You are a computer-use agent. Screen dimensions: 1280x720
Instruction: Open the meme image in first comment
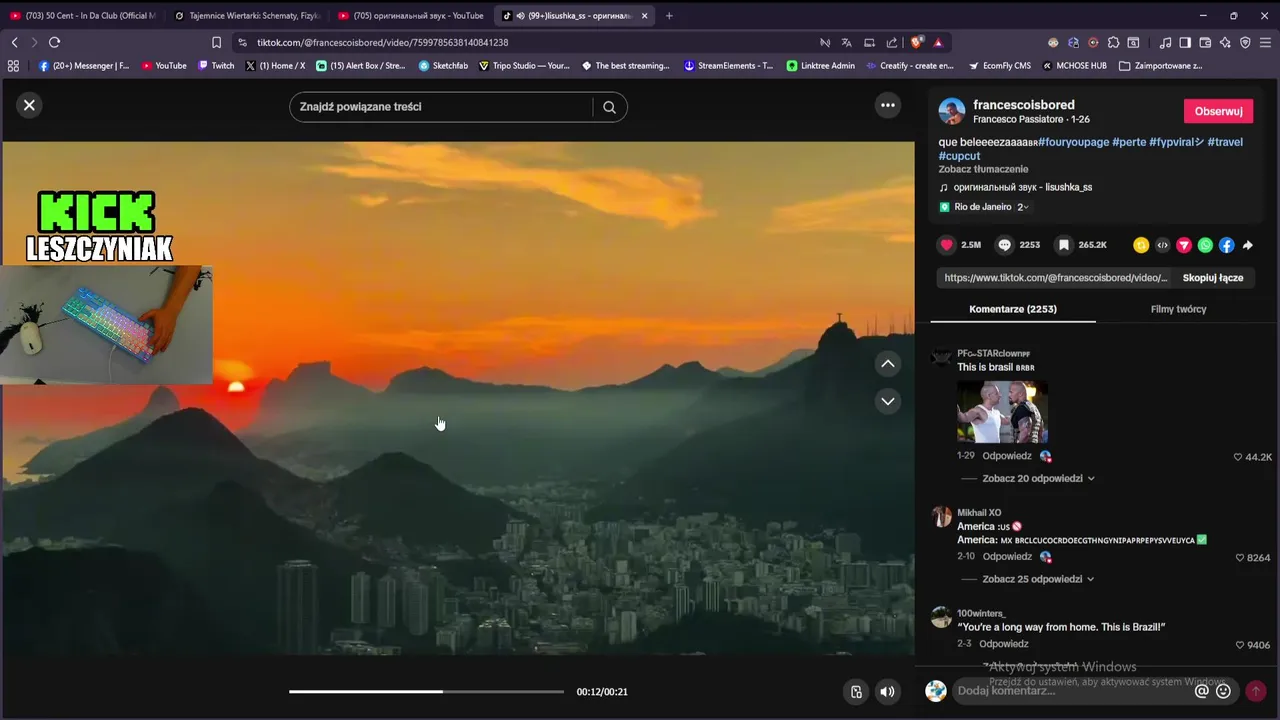[x=1002, y=411]
